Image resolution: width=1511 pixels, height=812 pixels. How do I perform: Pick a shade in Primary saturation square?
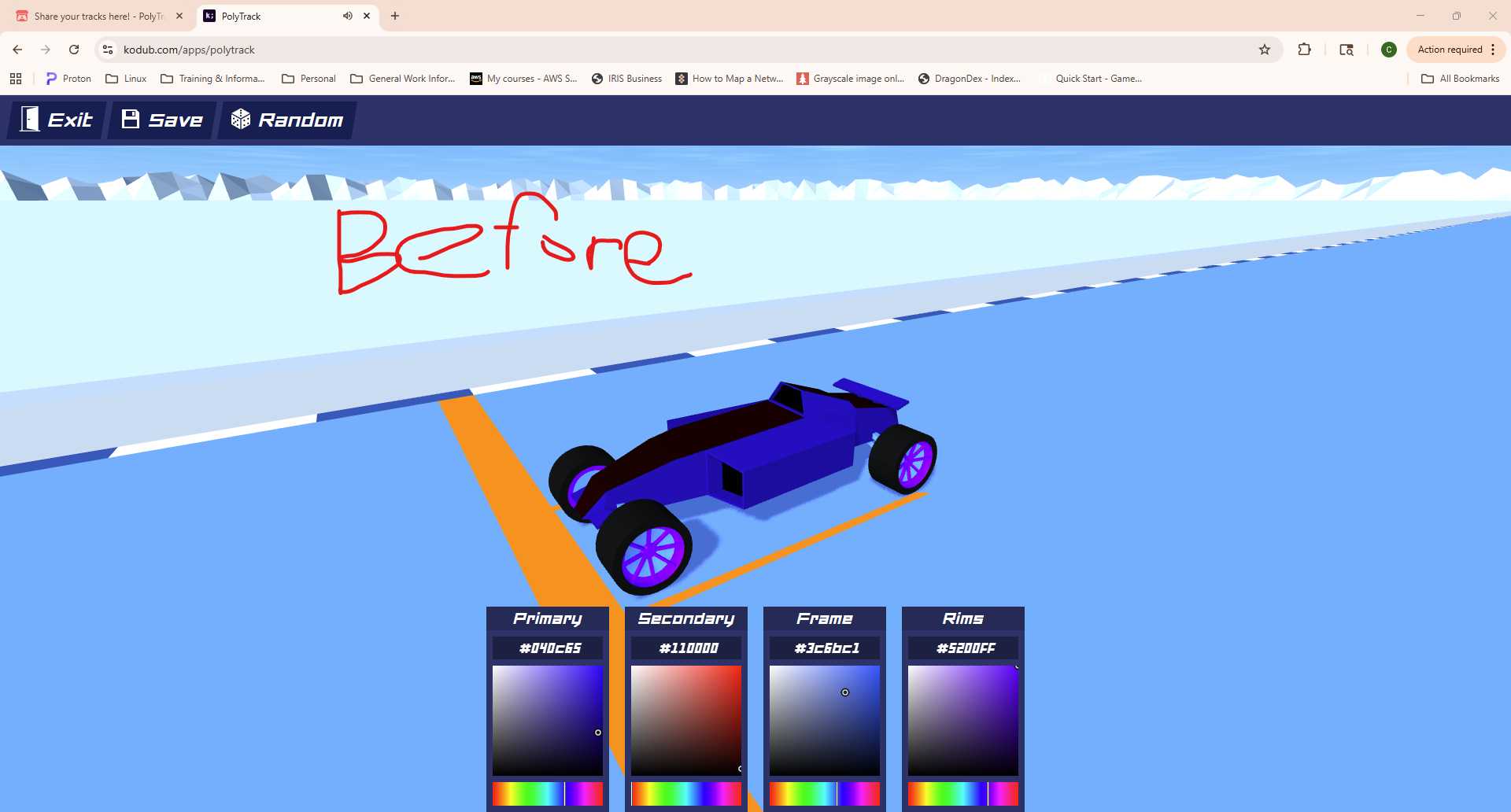[548, 721]
